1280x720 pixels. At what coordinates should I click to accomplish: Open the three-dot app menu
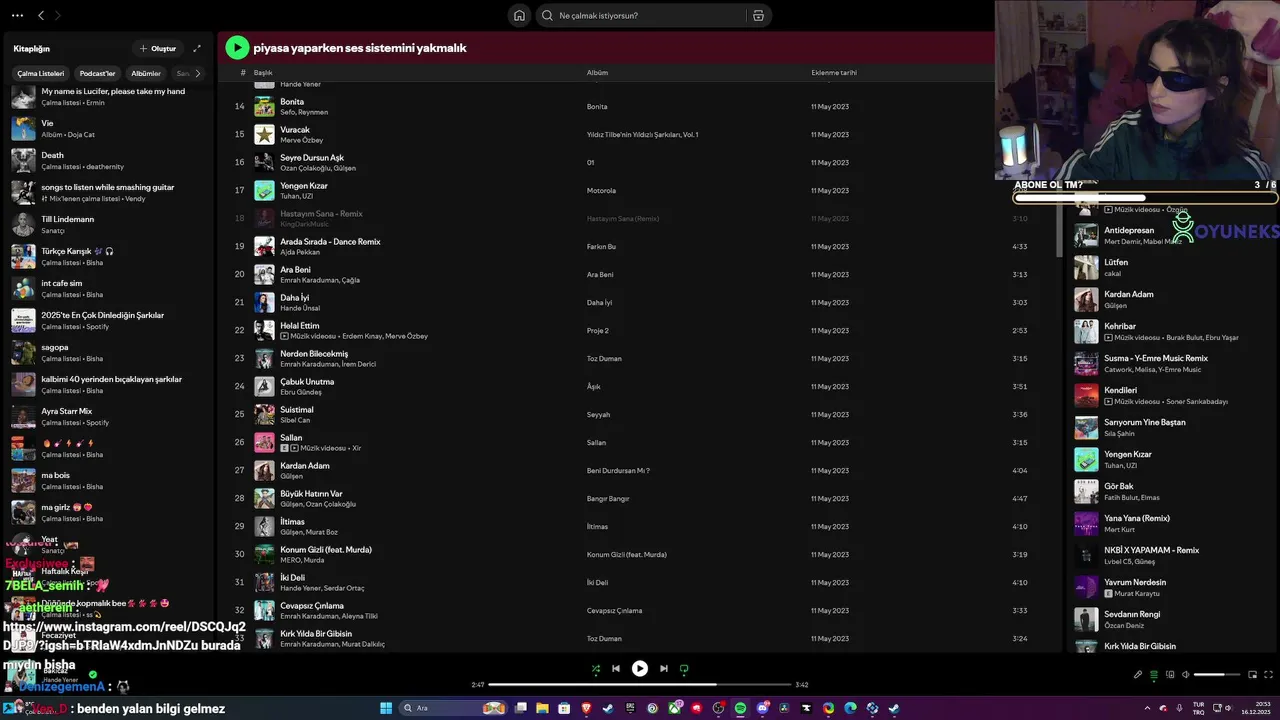[x=17, y=15]
